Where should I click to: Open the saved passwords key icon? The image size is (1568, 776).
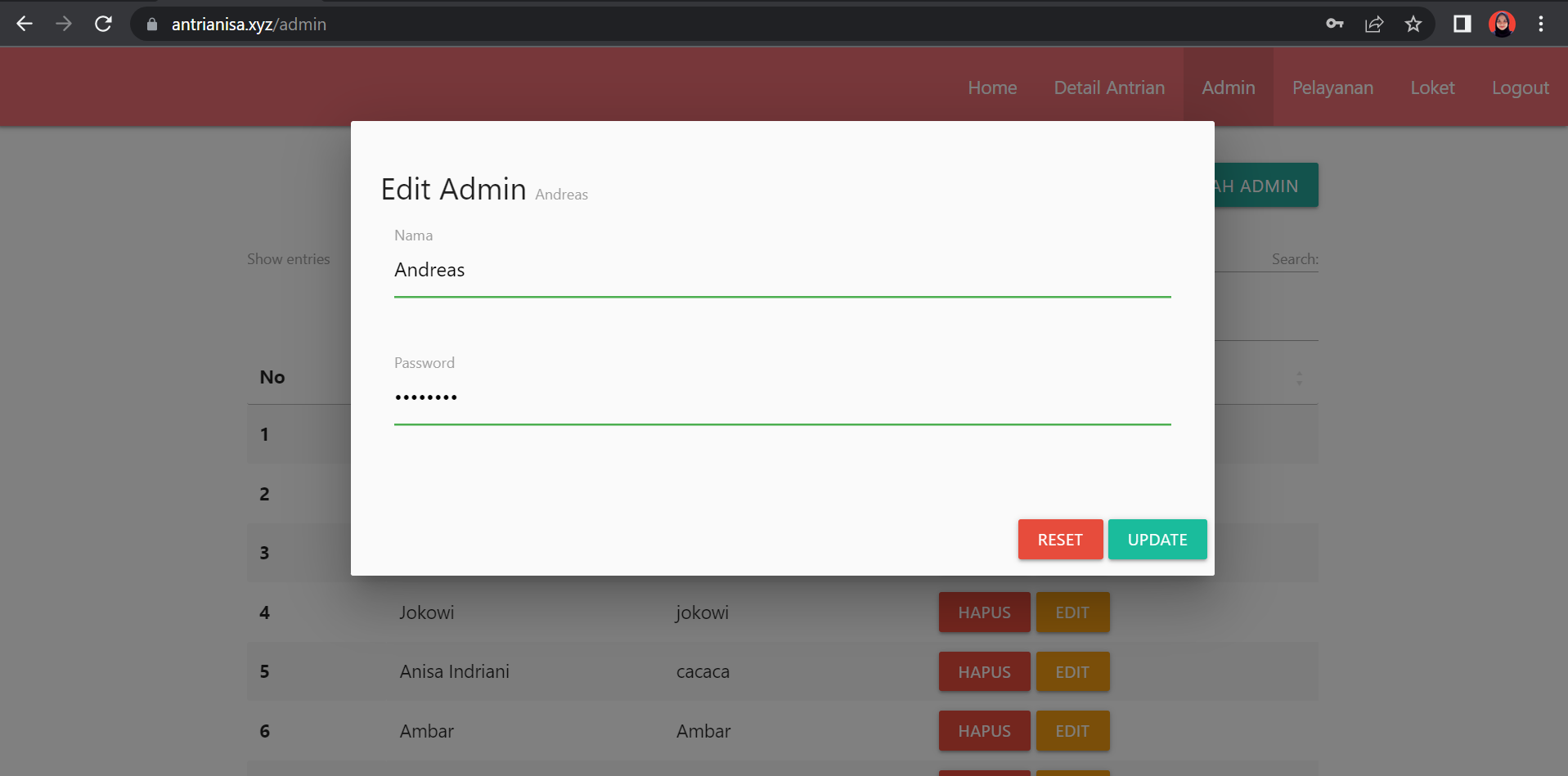(x=1335, y=24)
